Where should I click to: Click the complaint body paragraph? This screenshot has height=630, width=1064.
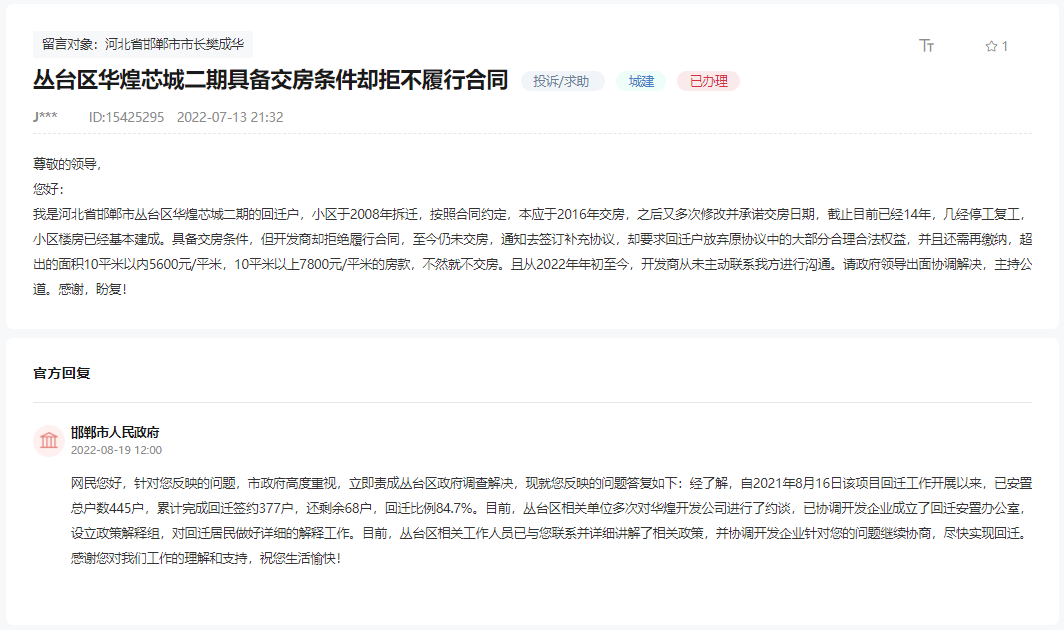(x=533, y=252)
